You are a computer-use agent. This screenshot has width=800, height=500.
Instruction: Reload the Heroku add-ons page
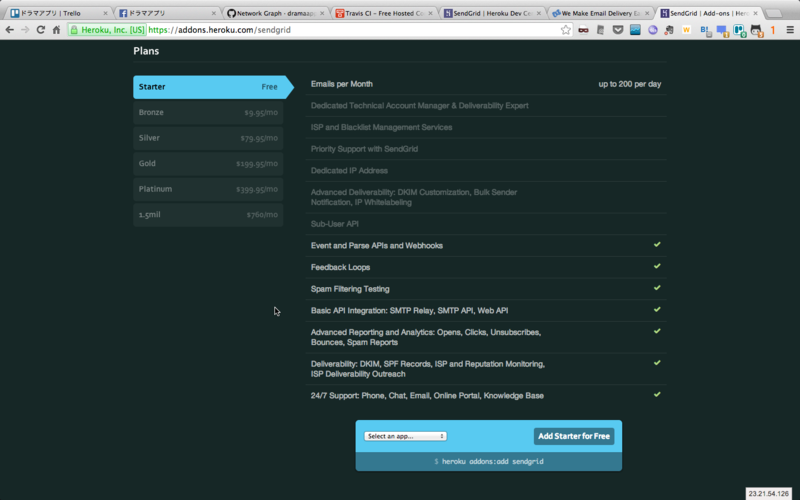click(x=41, y=30)
